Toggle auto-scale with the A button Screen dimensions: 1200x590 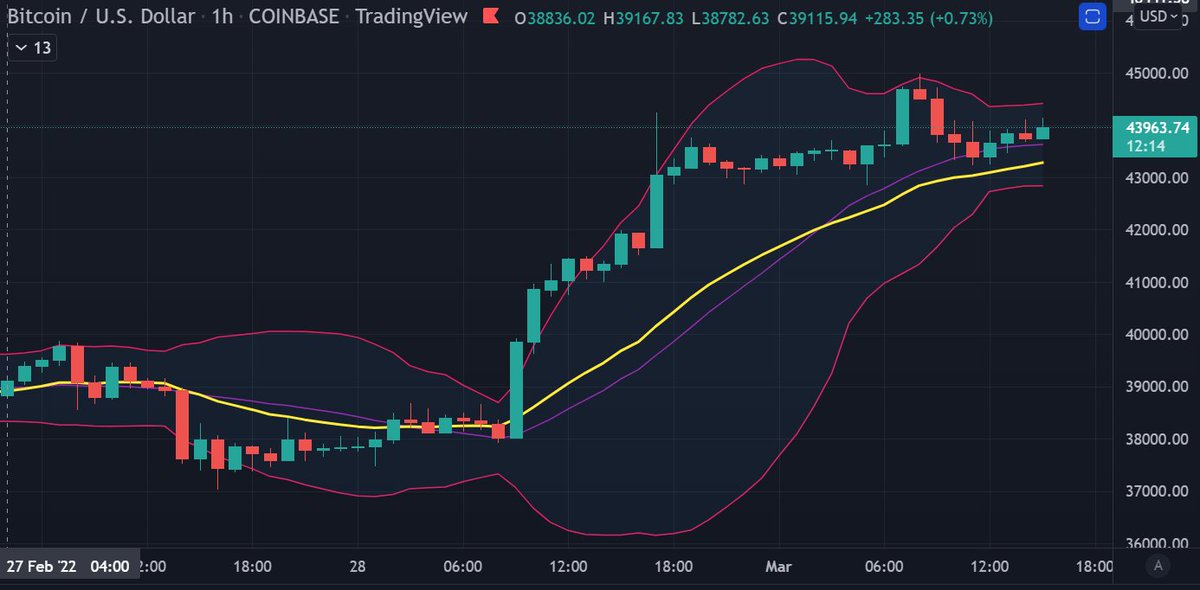click(1158, 566)
